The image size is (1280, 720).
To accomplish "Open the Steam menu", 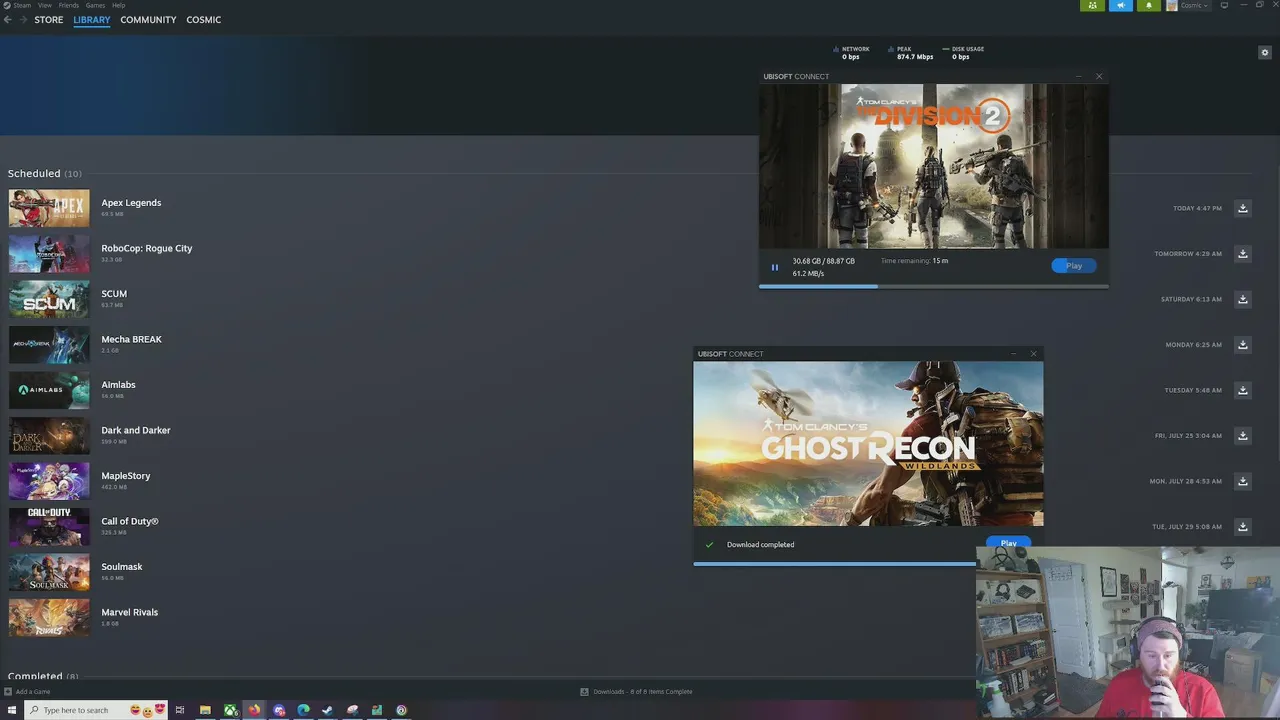I will pos(22,5).
